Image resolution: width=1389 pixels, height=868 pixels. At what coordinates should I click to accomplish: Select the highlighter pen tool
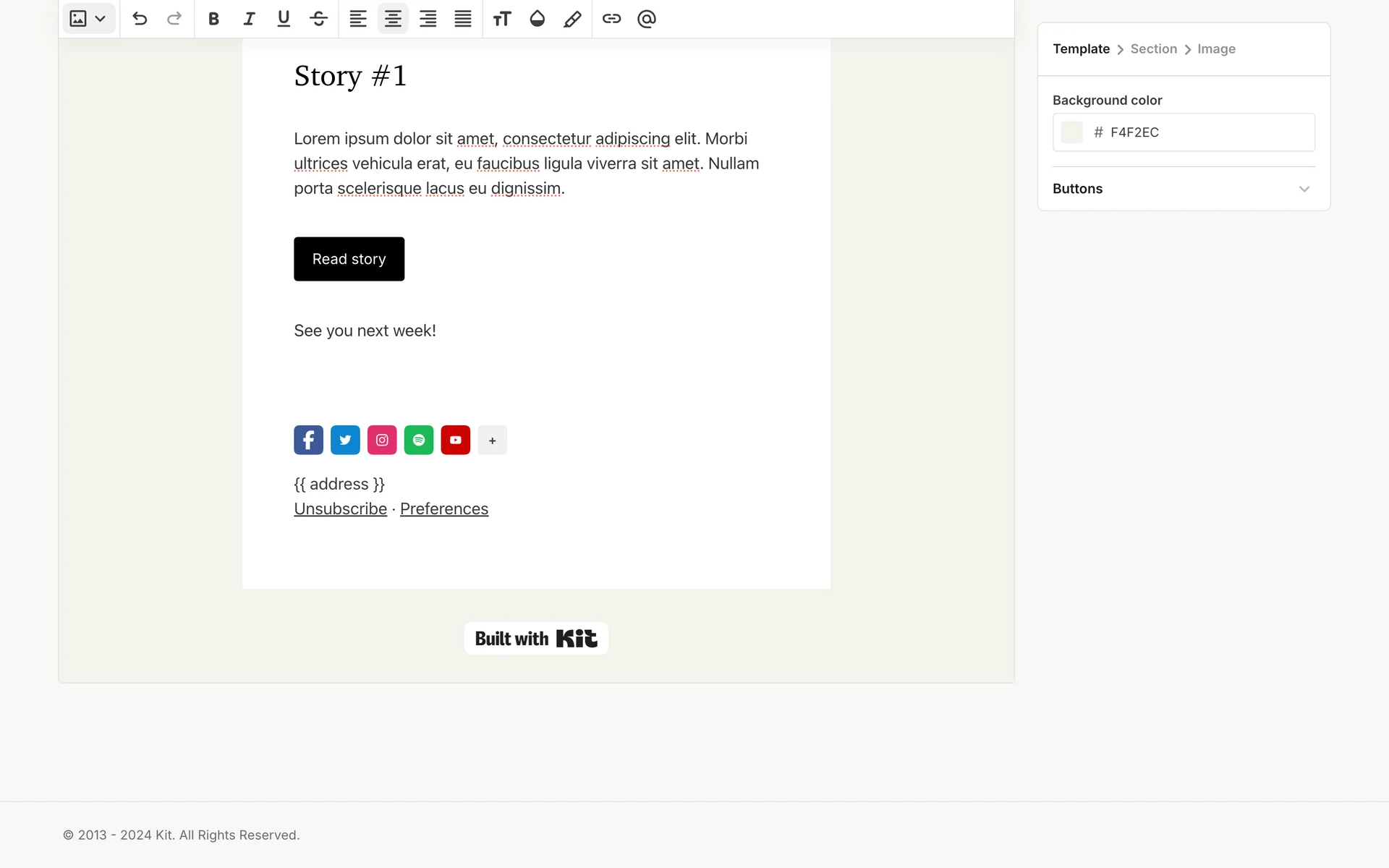pyautogui.click(x=572, y=19)
